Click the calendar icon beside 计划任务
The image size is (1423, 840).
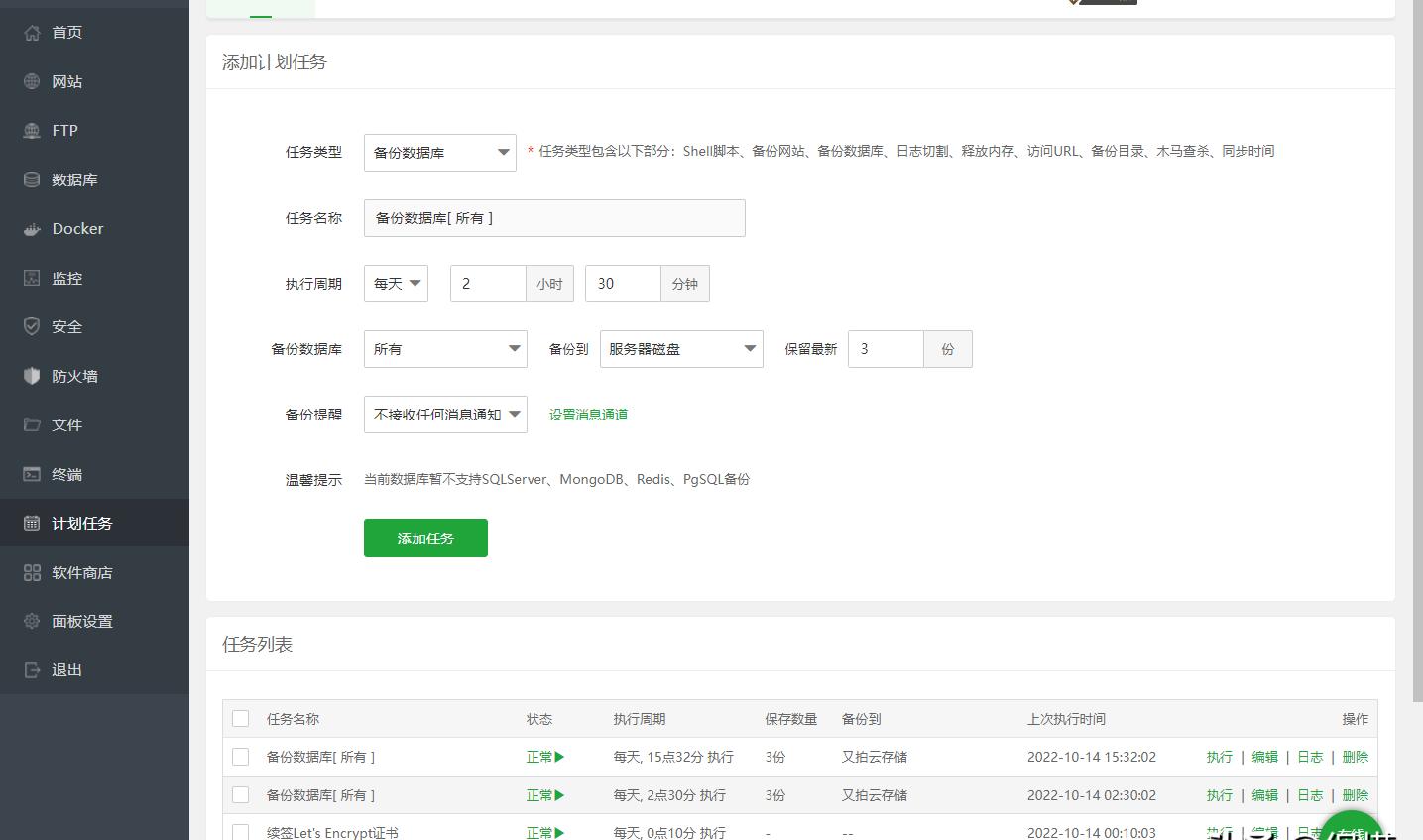32,523
